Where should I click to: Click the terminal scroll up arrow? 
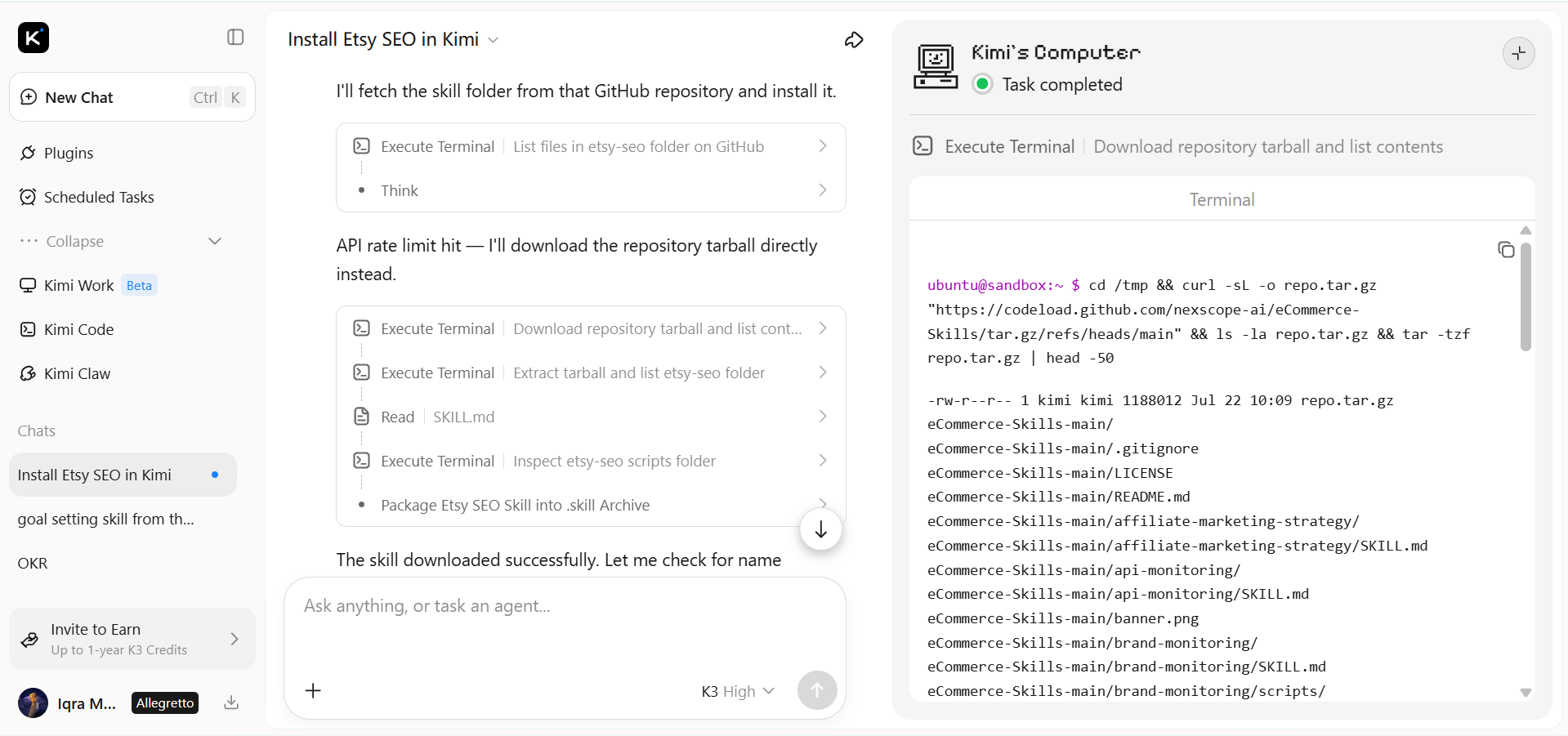coord(1526,230)
